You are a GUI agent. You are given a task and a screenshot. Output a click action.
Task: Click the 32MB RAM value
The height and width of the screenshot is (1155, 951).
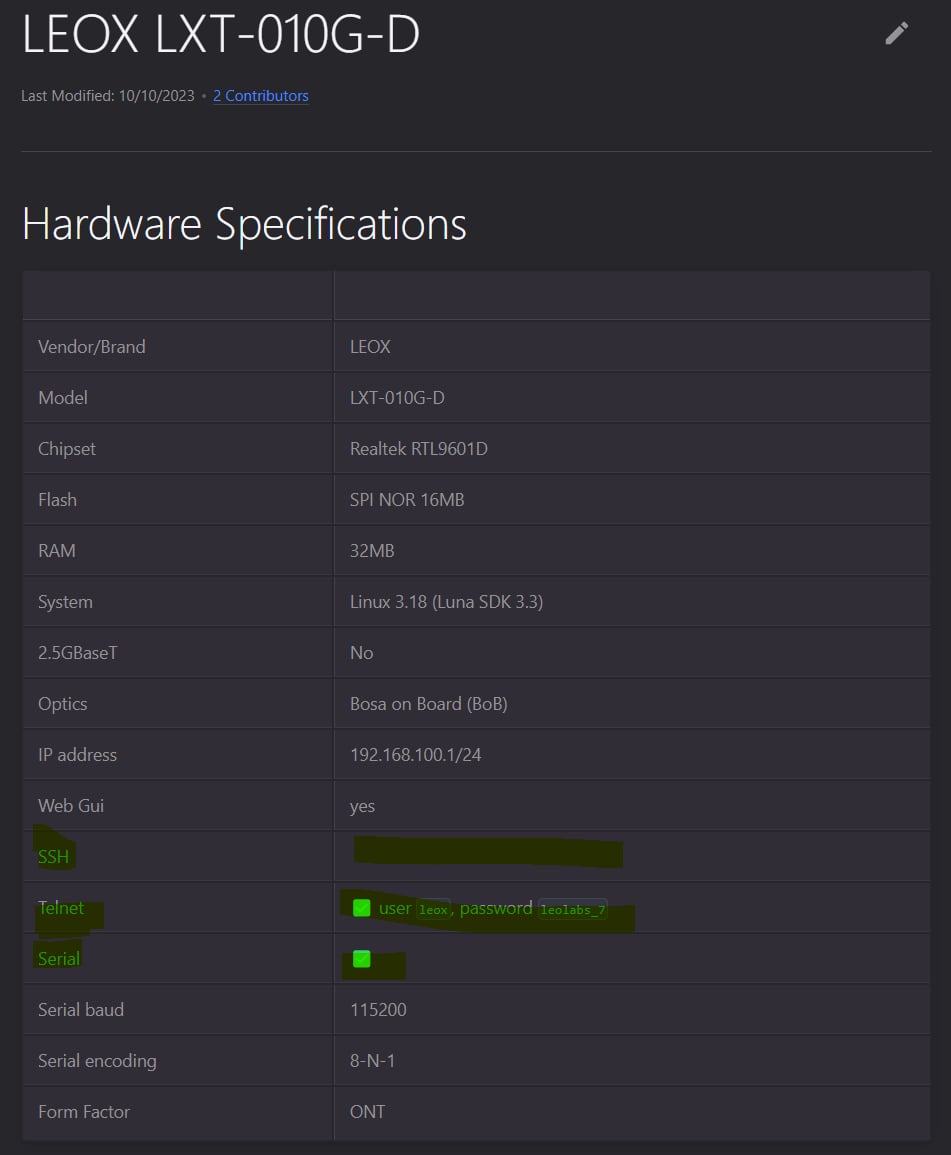(x=372, y=551)
